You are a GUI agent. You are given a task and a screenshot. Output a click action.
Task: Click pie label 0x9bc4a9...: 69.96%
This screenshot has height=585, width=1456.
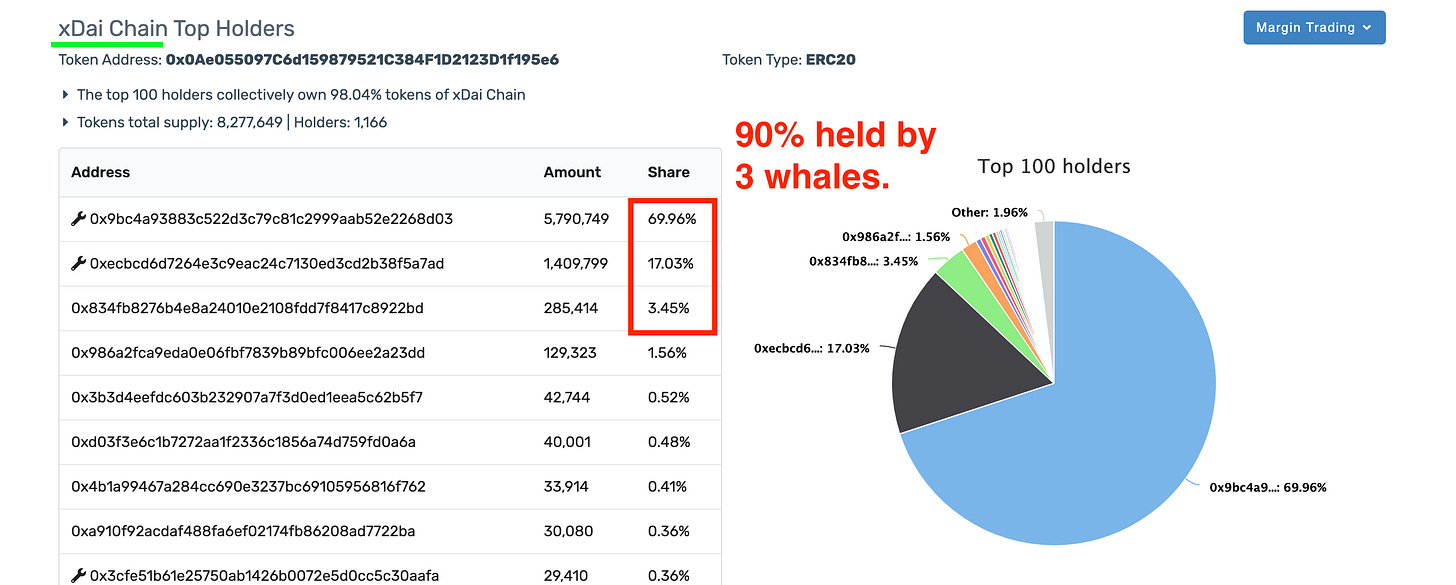[x=1267, y=487]
